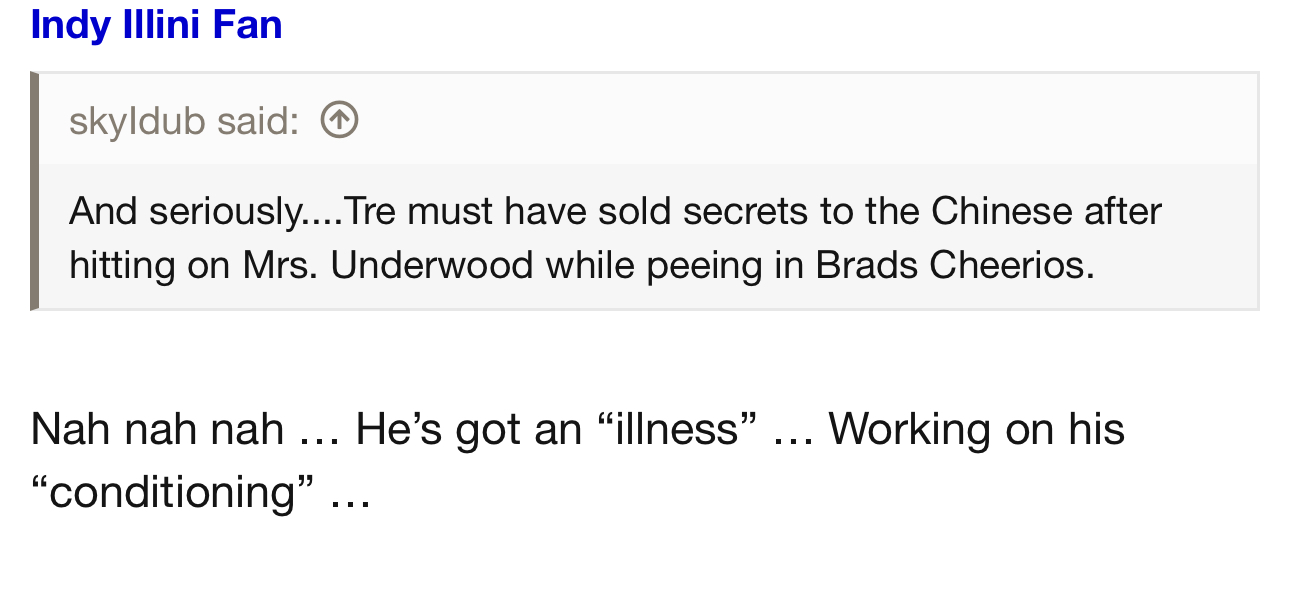Click the word 'Brads' in the quote
1290x596 pixels.
[868, 264]
